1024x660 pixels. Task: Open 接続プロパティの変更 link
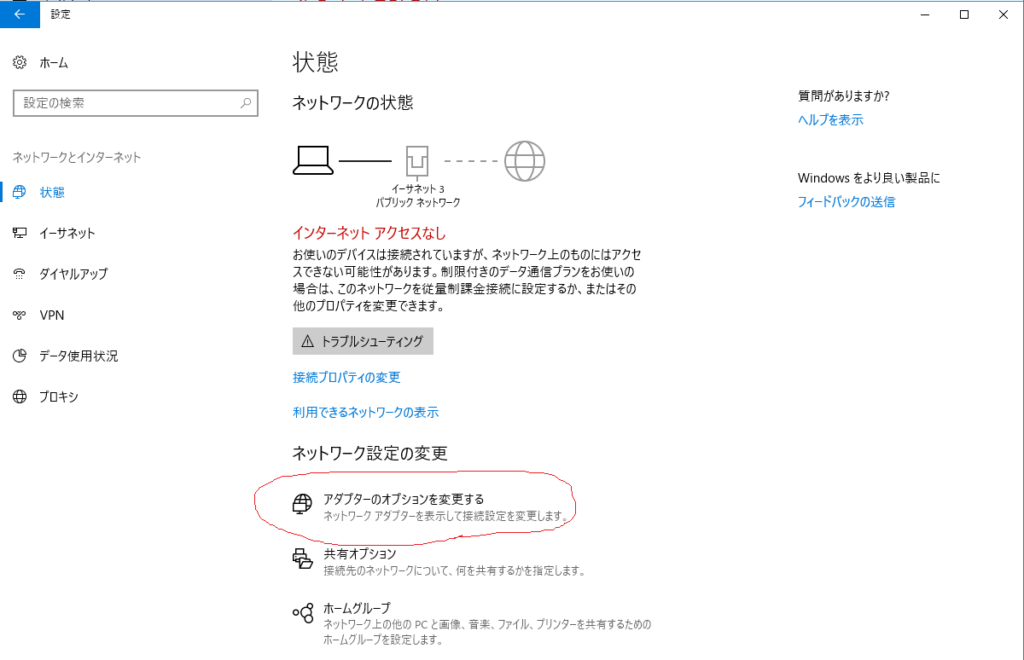(x=346, y=377)
